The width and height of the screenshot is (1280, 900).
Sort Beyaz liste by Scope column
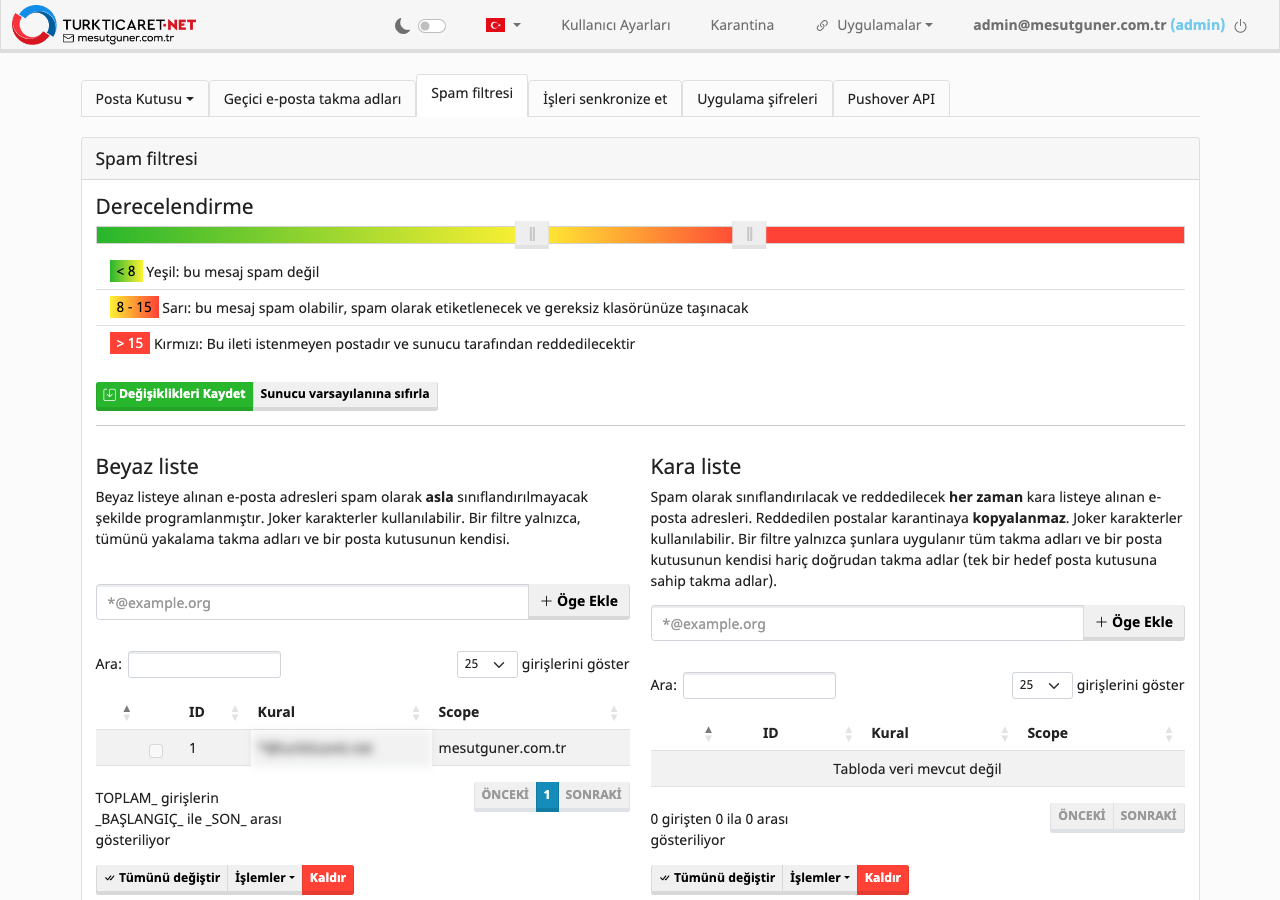(x=530, y=712)
